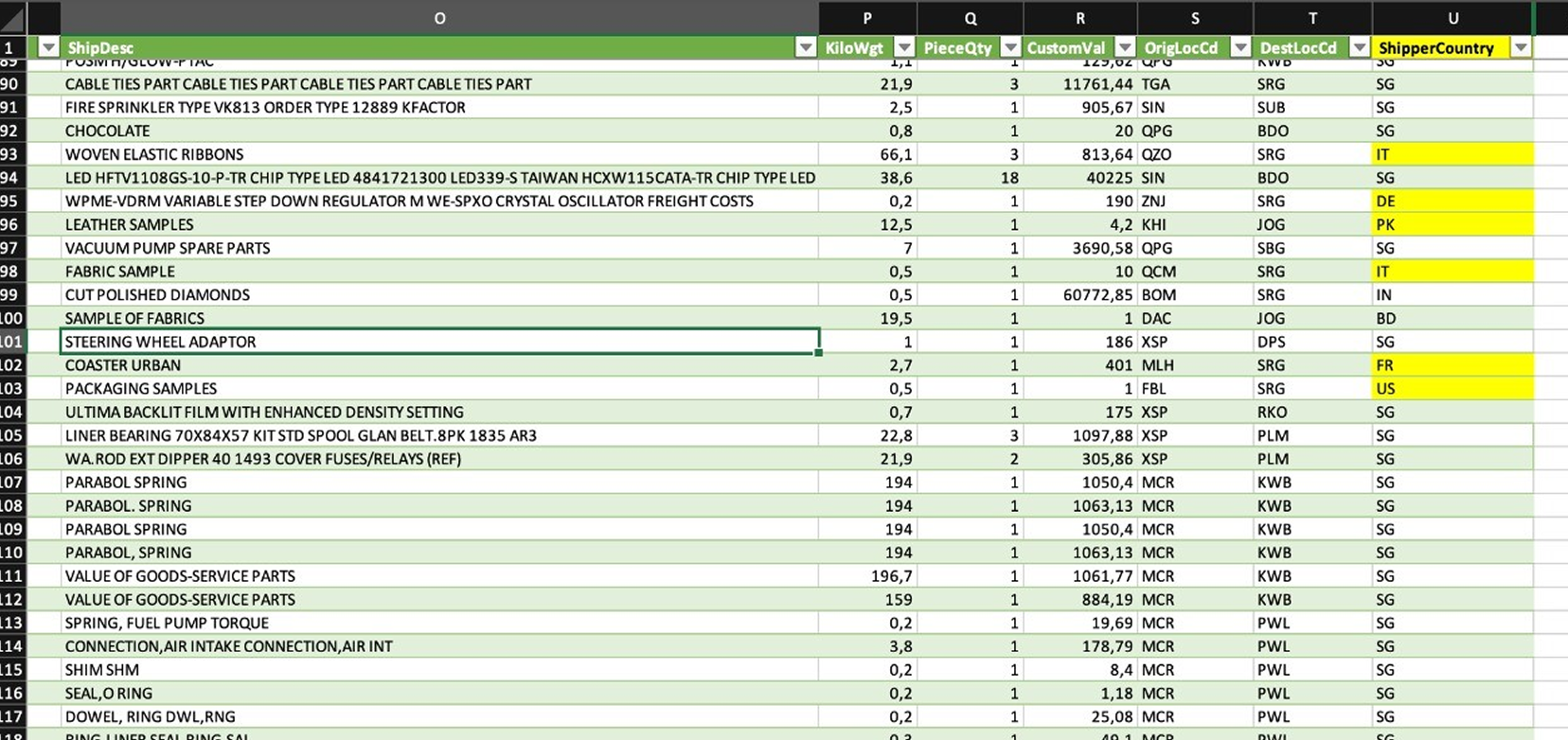
Task: Click the yellow FR cell in row 102
Action: tap(1452, 365)
